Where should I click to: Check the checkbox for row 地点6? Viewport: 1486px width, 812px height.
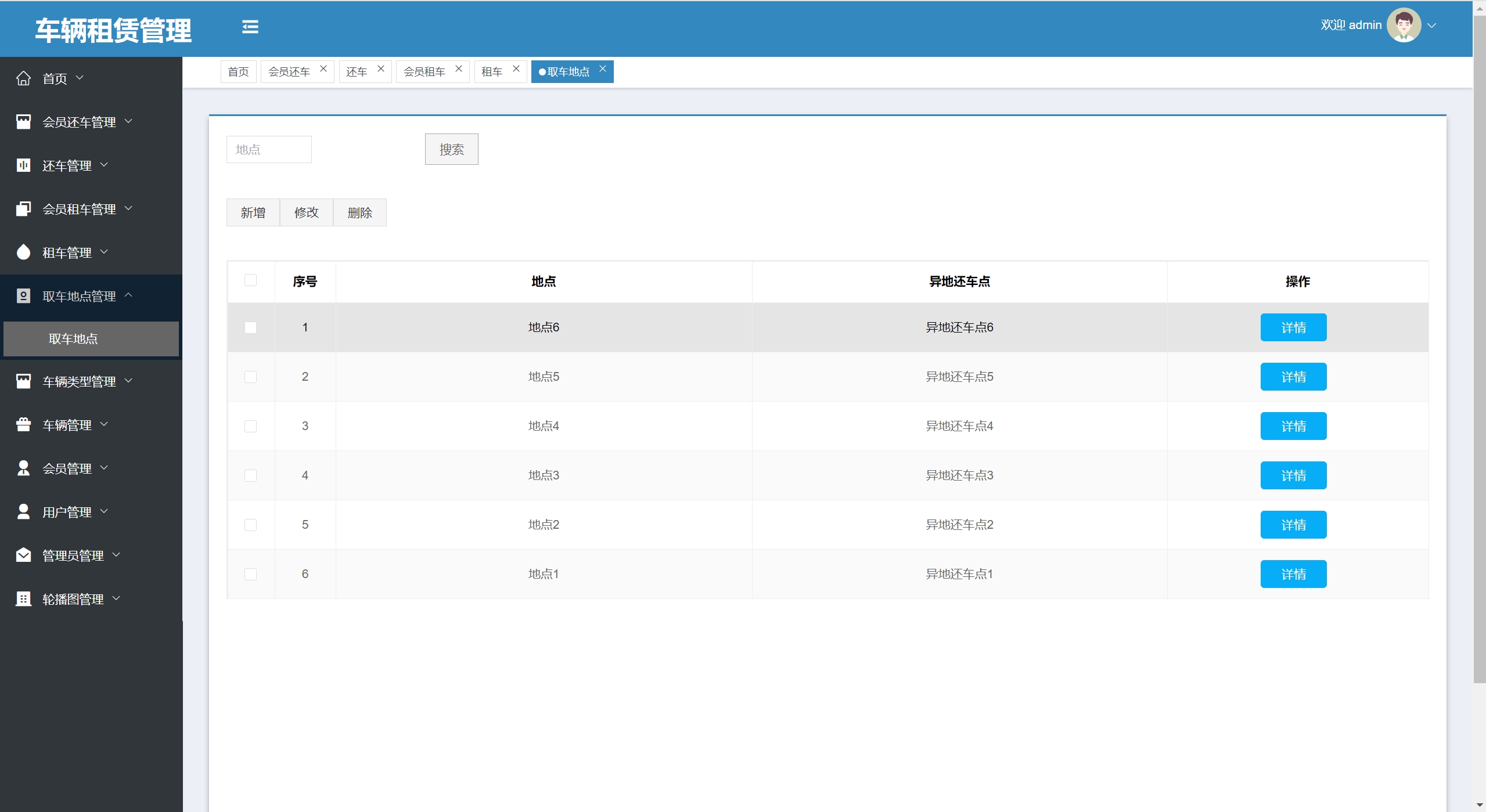tap(250, 327)
